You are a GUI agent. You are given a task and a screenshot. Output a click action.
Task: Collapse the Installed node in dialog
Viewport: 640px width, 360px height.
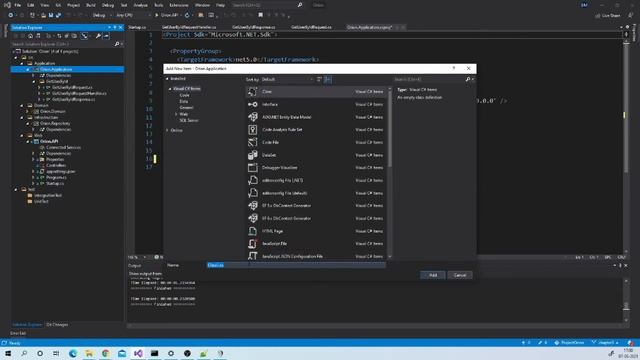tap(167, 78)
